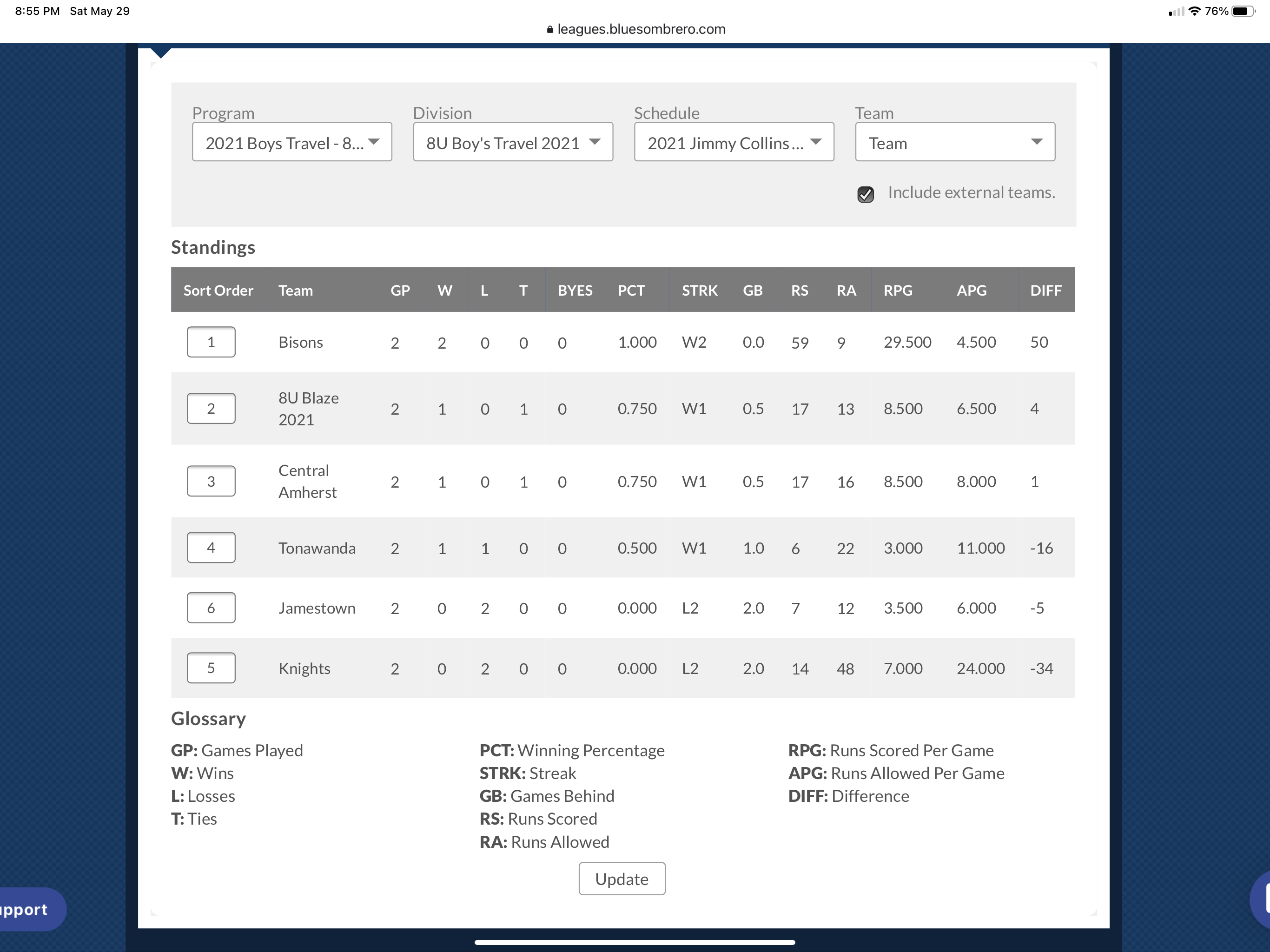Click the sort order field for Jamestown

(211, 608)
